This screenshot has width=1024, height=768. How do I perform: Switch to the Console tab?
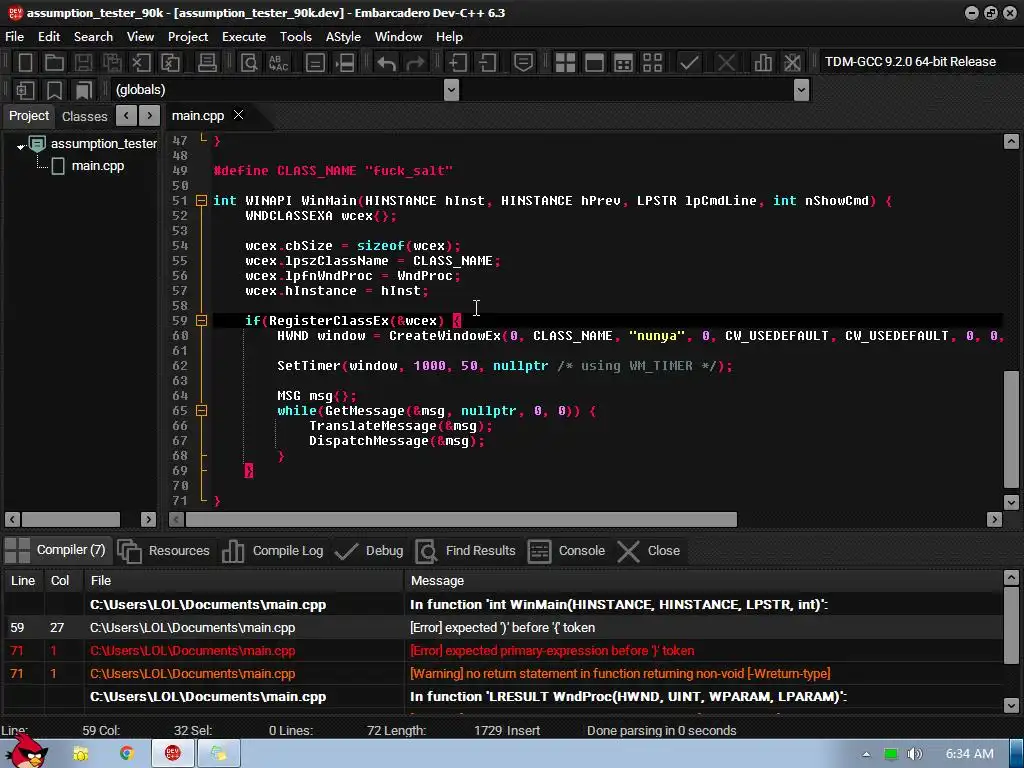pyautogui.click(x=567, y=551)
